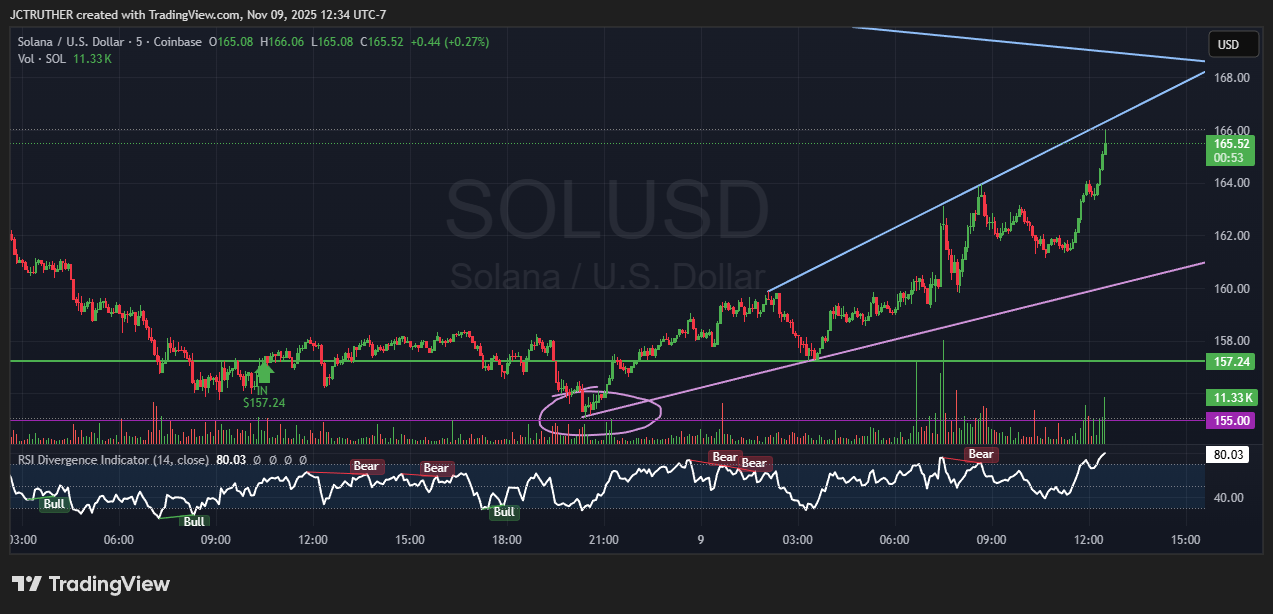Click the H166.06 high value in header
Viewport: 1273px width, 614px height.
(x=283, y=42)
